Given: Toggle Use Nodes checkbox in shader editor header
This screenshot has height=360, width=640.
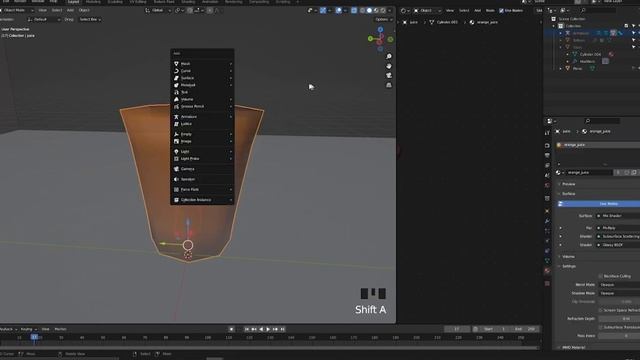Looking at the screenshot, I should pyautogui.click(x=501, y=11).
